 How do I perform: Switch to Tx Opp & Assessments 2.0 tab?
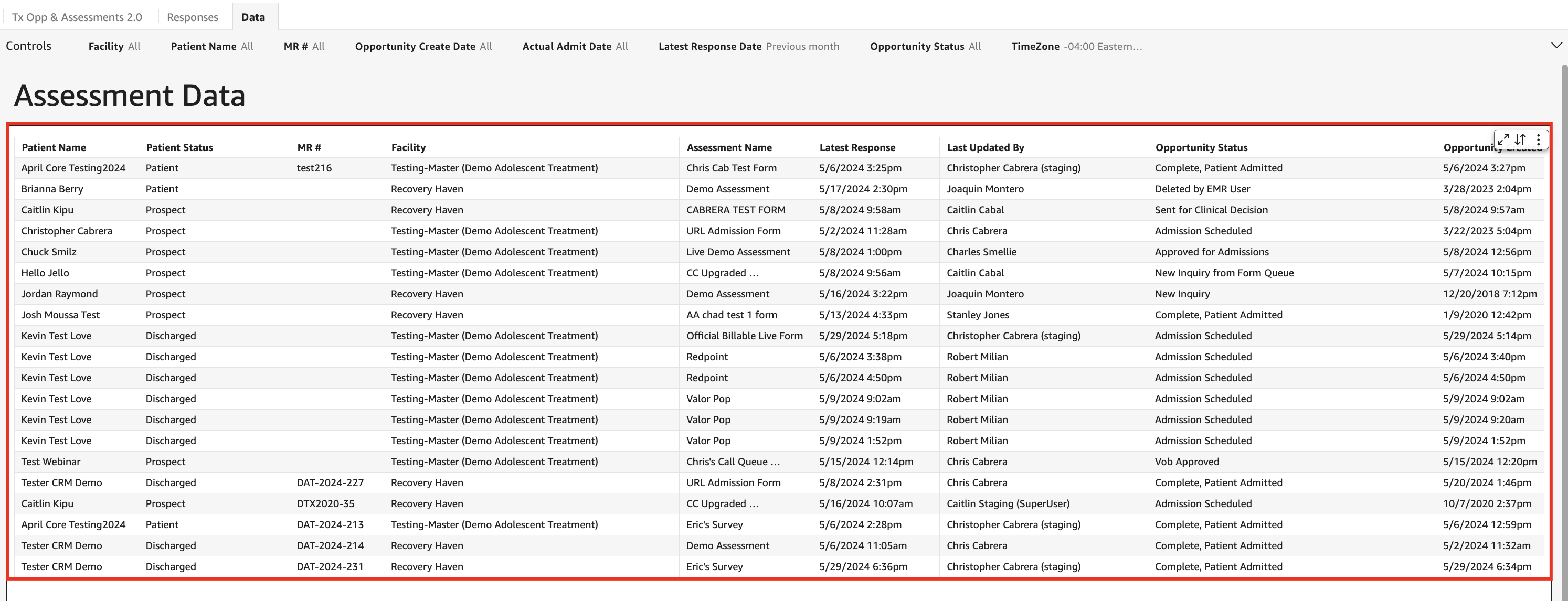[77, 17]
